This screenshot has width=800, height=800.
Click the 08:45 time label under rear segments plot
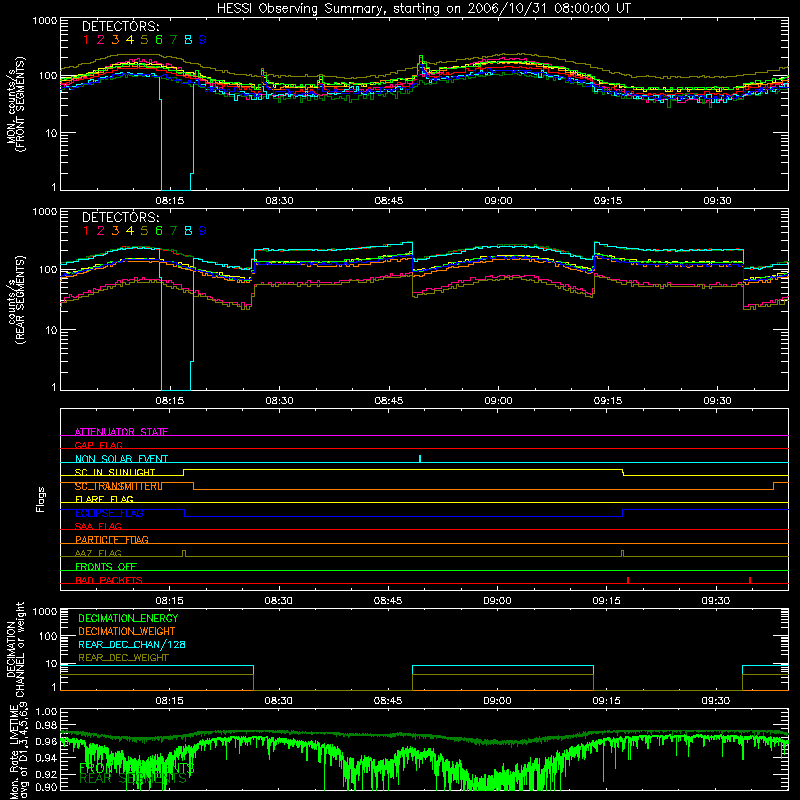(x=389, y=401)
